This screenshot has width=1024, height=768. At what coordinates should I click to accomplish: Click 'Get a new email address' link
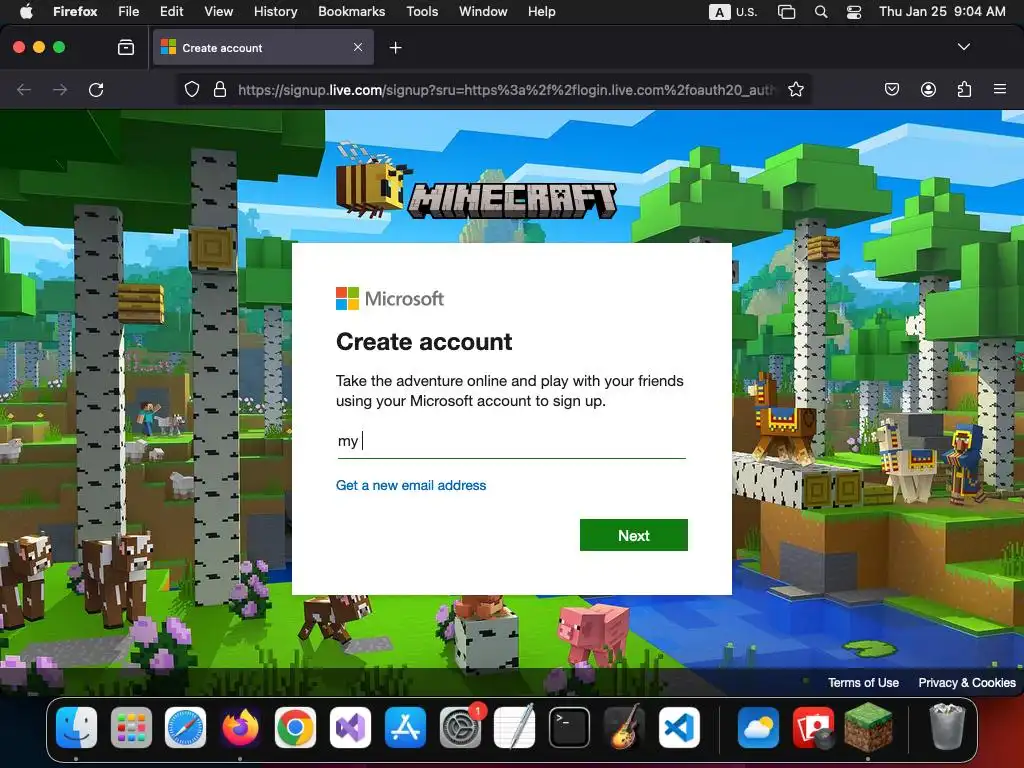tap(411, 485)
